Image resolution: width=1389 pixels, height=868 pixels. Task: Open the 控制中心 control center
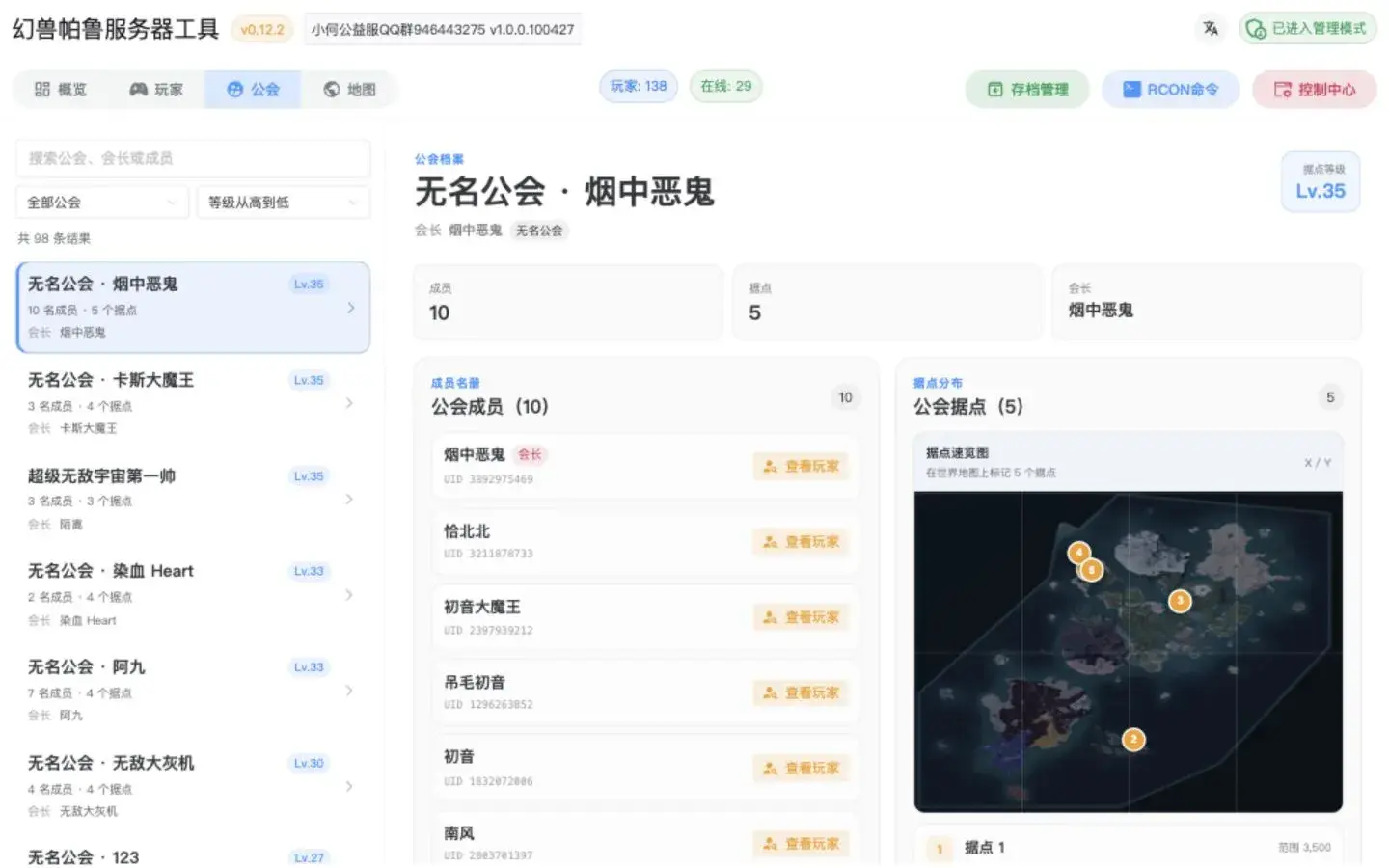point(1315,89)
